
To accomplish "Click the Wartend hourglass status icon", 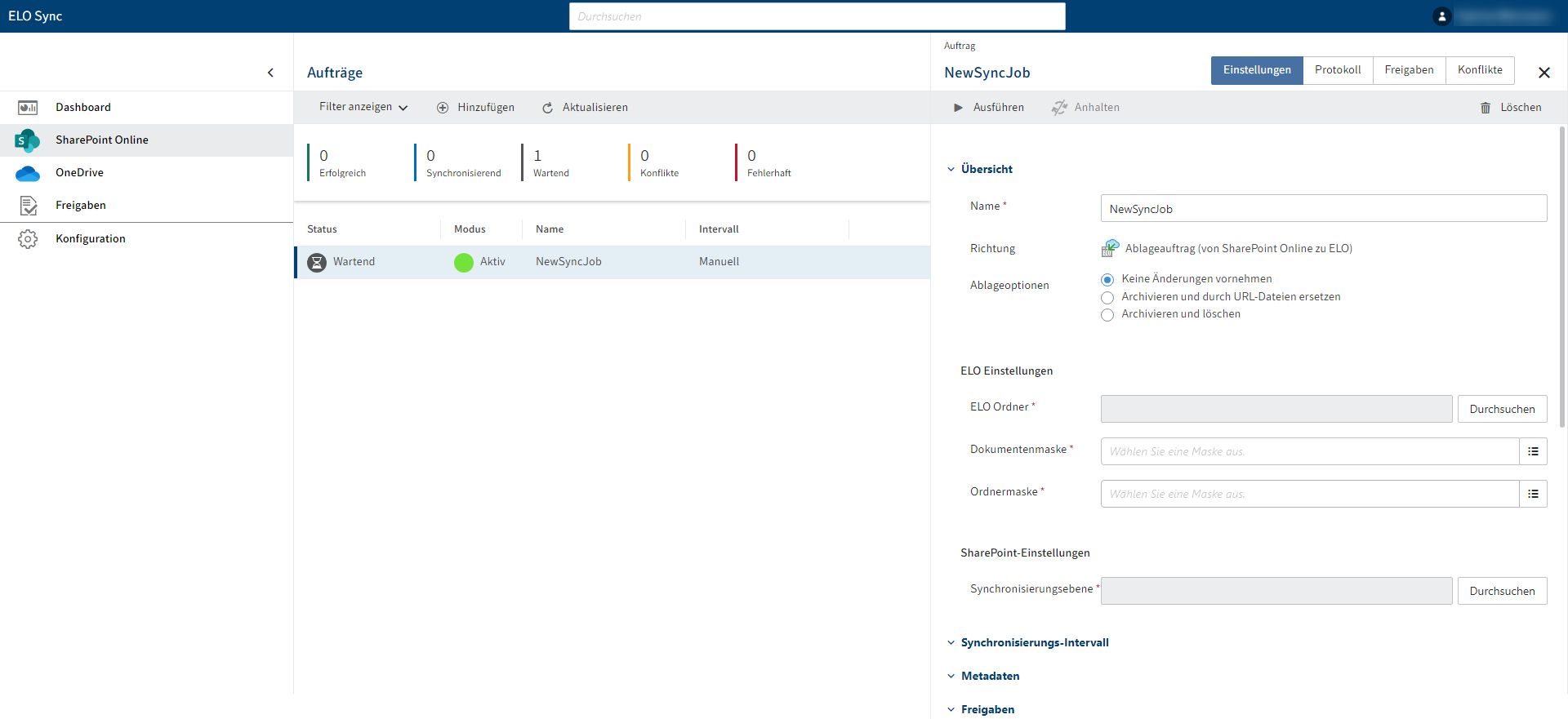I will [x=317, y=263].
